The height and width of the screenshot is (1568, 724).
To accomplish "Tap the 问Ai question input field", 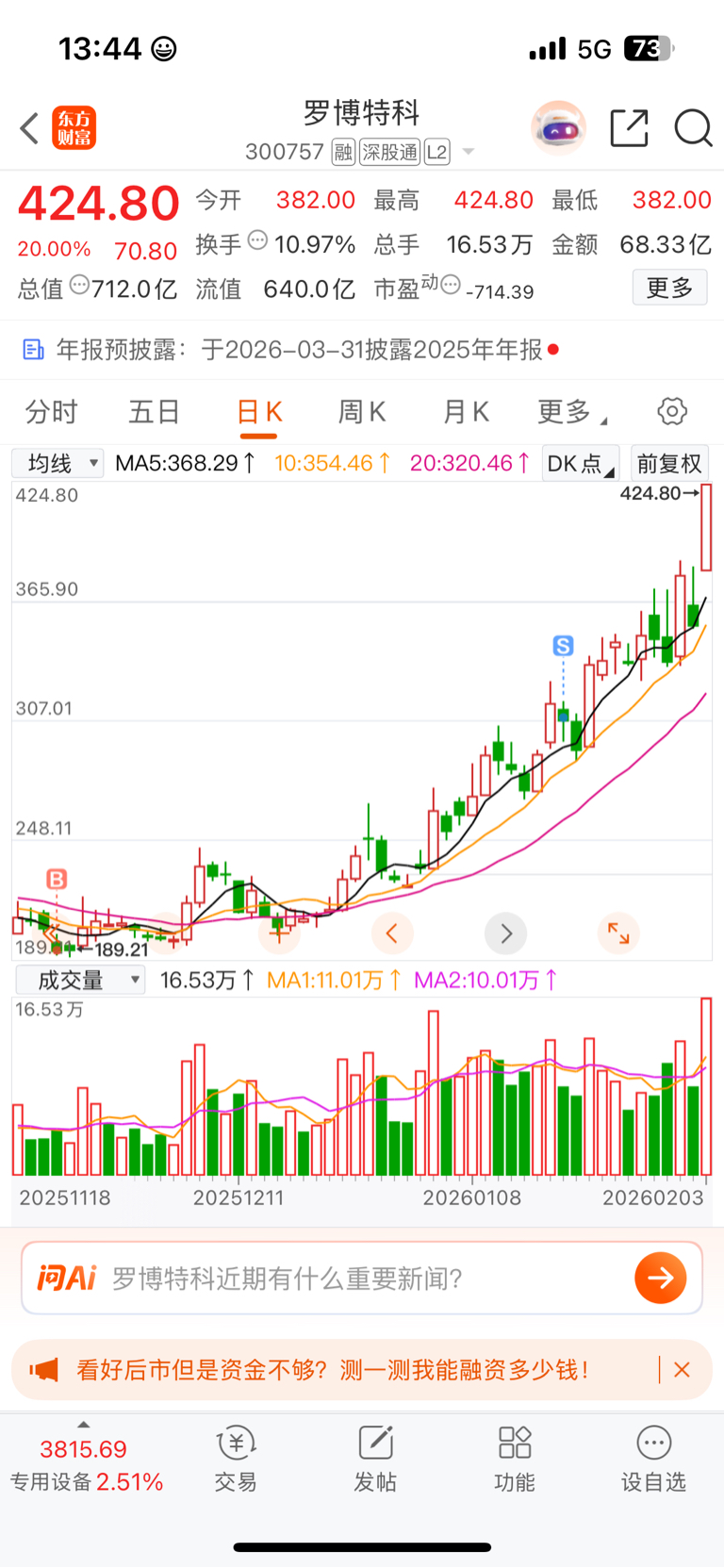I will [x=362, y=1279].
